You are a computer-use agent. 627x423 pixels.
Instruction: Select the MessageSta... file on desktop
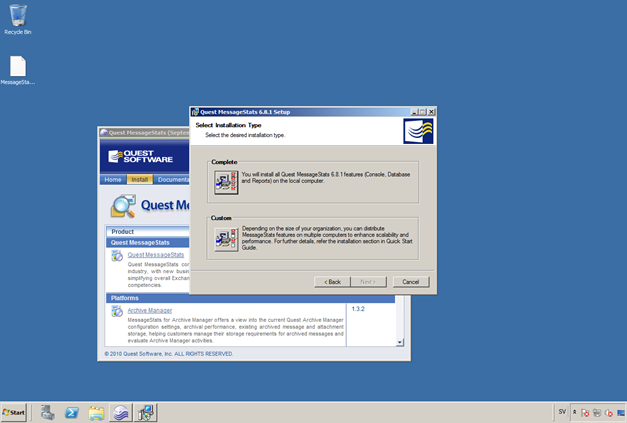pos(18,70)
